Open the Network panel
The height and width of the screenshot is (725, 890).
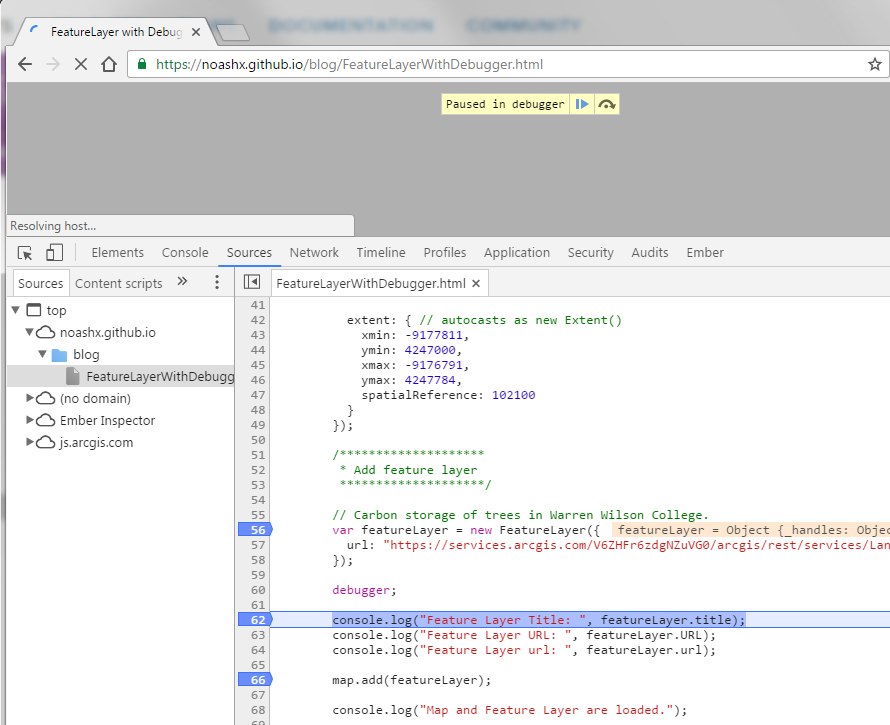(314, 253)
